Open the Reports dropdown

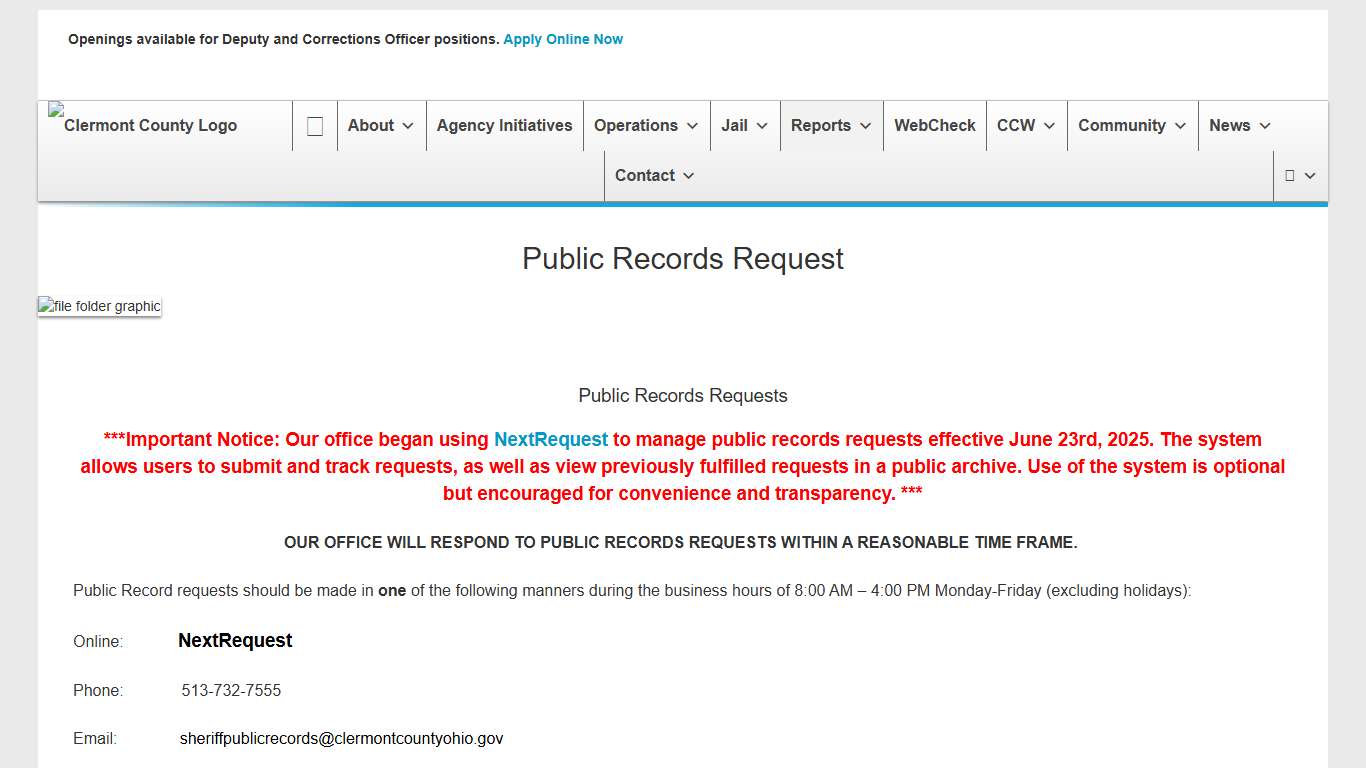[831, 125]
